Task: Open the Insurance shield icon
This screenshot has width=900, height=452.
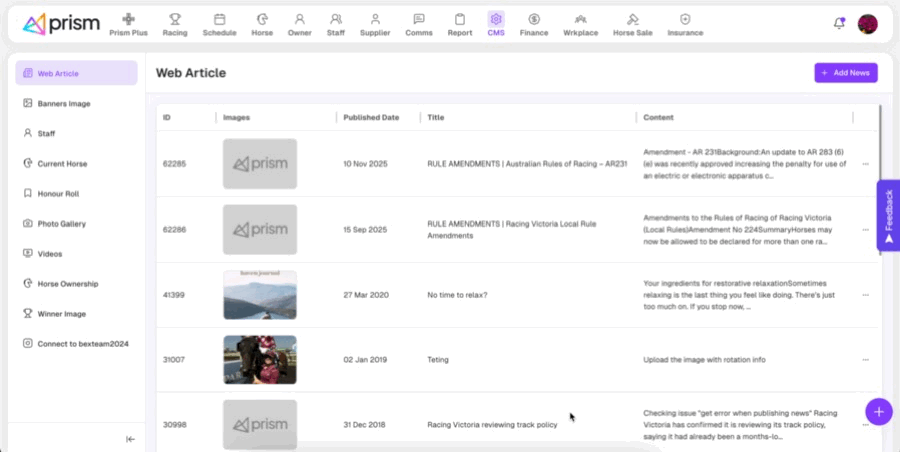Action: pos(685,19)
